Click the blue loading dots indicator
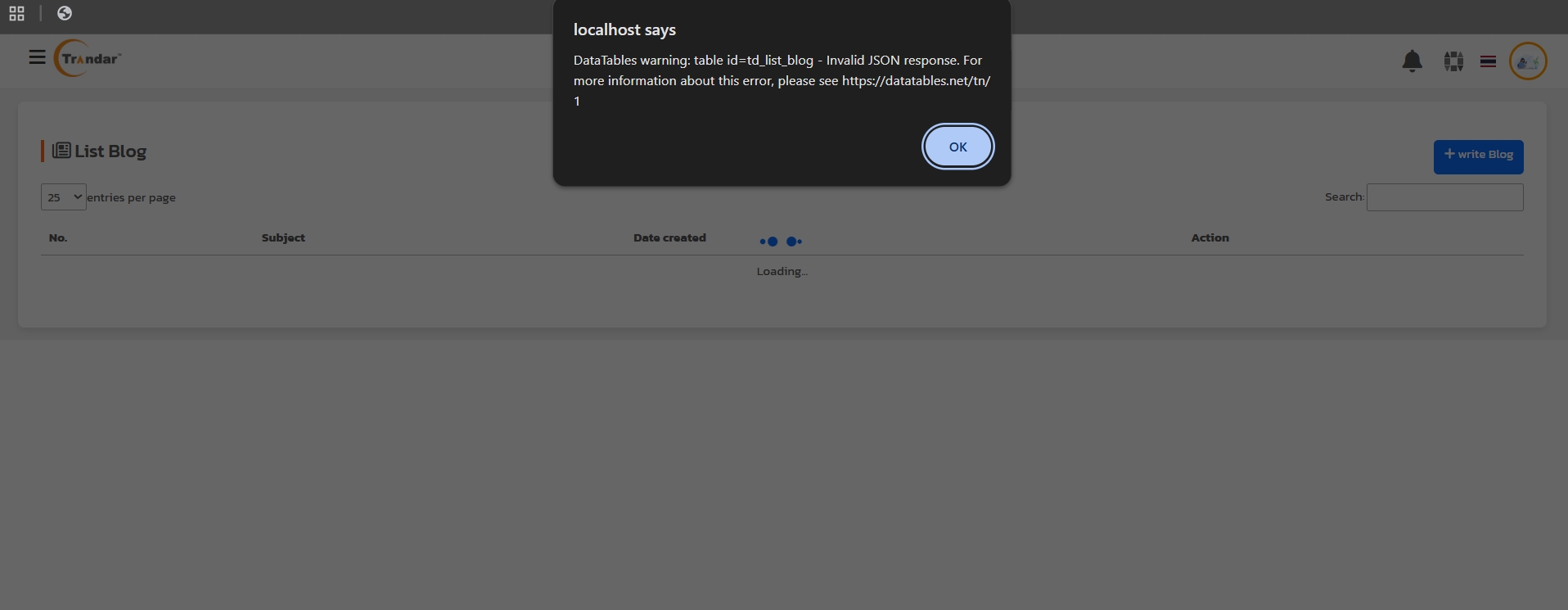The height and width of the screenshot is (610, 1568). coord(781,242)
